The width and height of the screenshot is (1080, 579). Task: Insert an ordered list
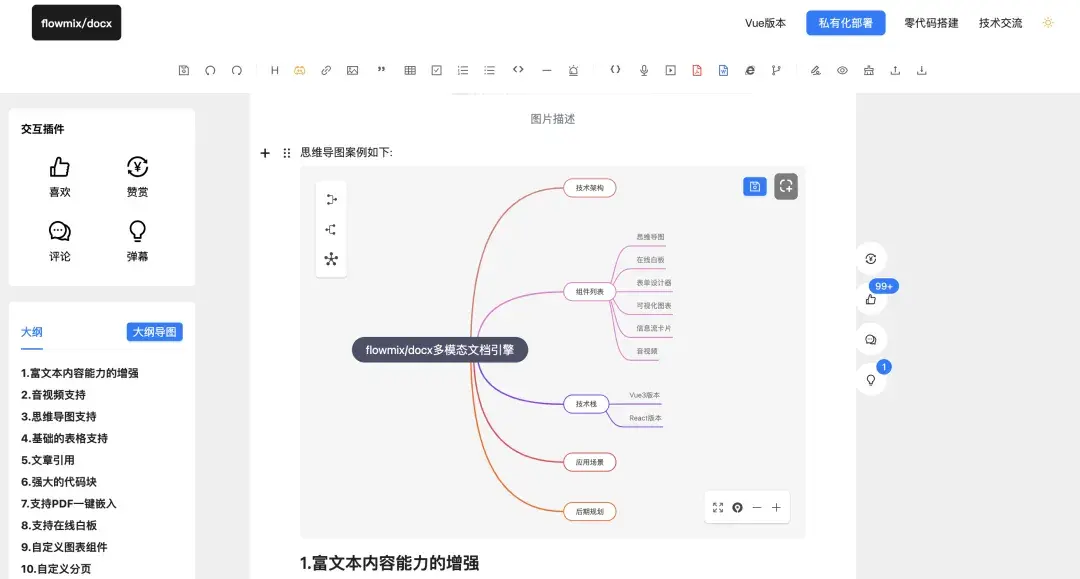(x=463, y=70)
